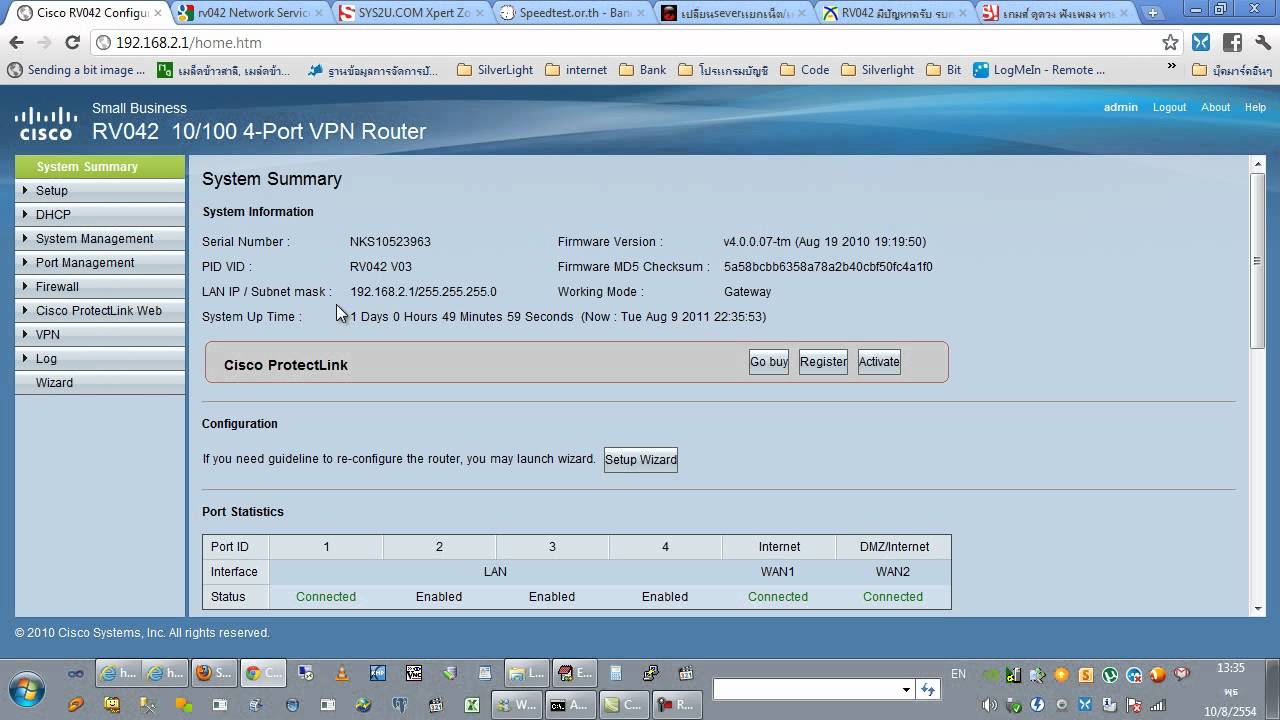This screenshot has height=720, width=1280.
Task: Expand the System Management sidebar menu
Action: pos(100,238)
